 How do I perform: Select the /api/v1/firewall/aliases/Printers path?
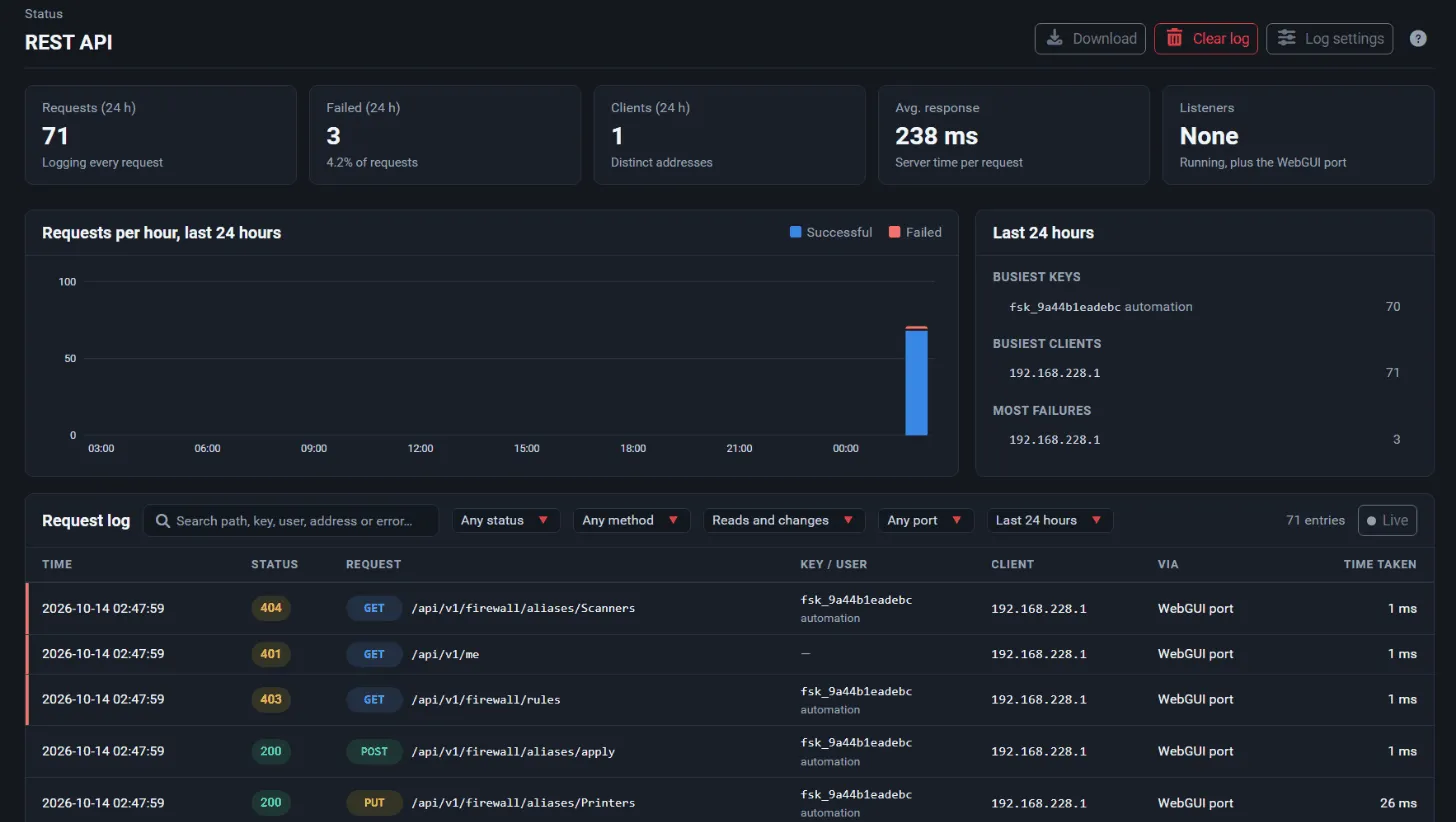(x=523, y=803)
